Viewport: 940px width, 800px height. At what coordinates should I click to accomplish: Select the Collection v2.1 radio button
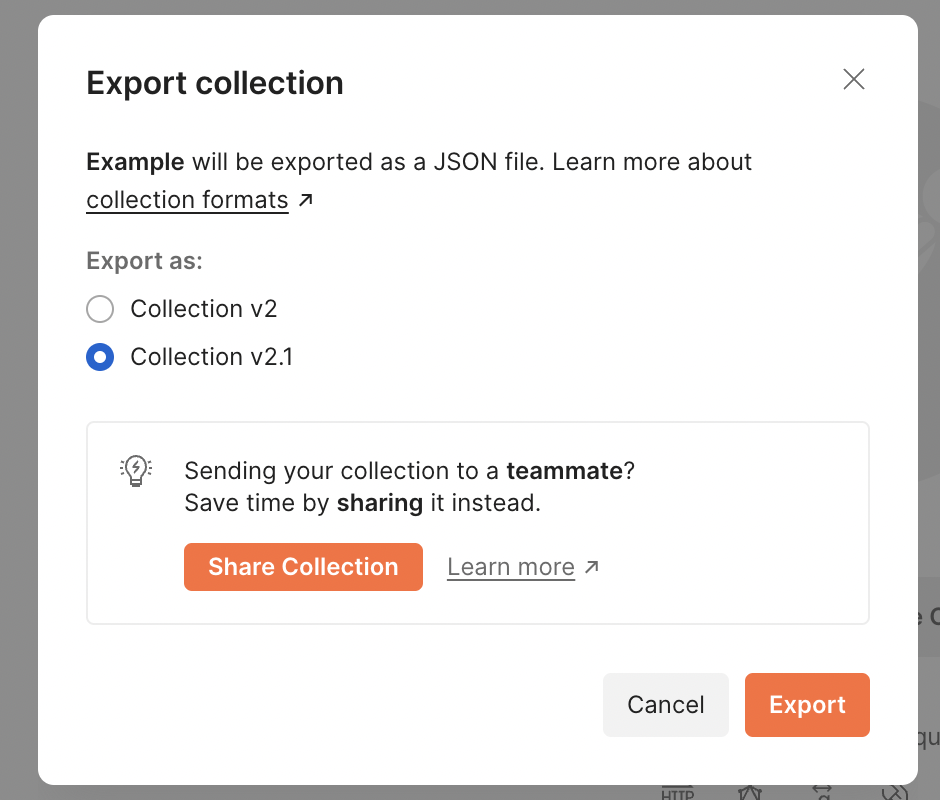(x=100, y=357)
